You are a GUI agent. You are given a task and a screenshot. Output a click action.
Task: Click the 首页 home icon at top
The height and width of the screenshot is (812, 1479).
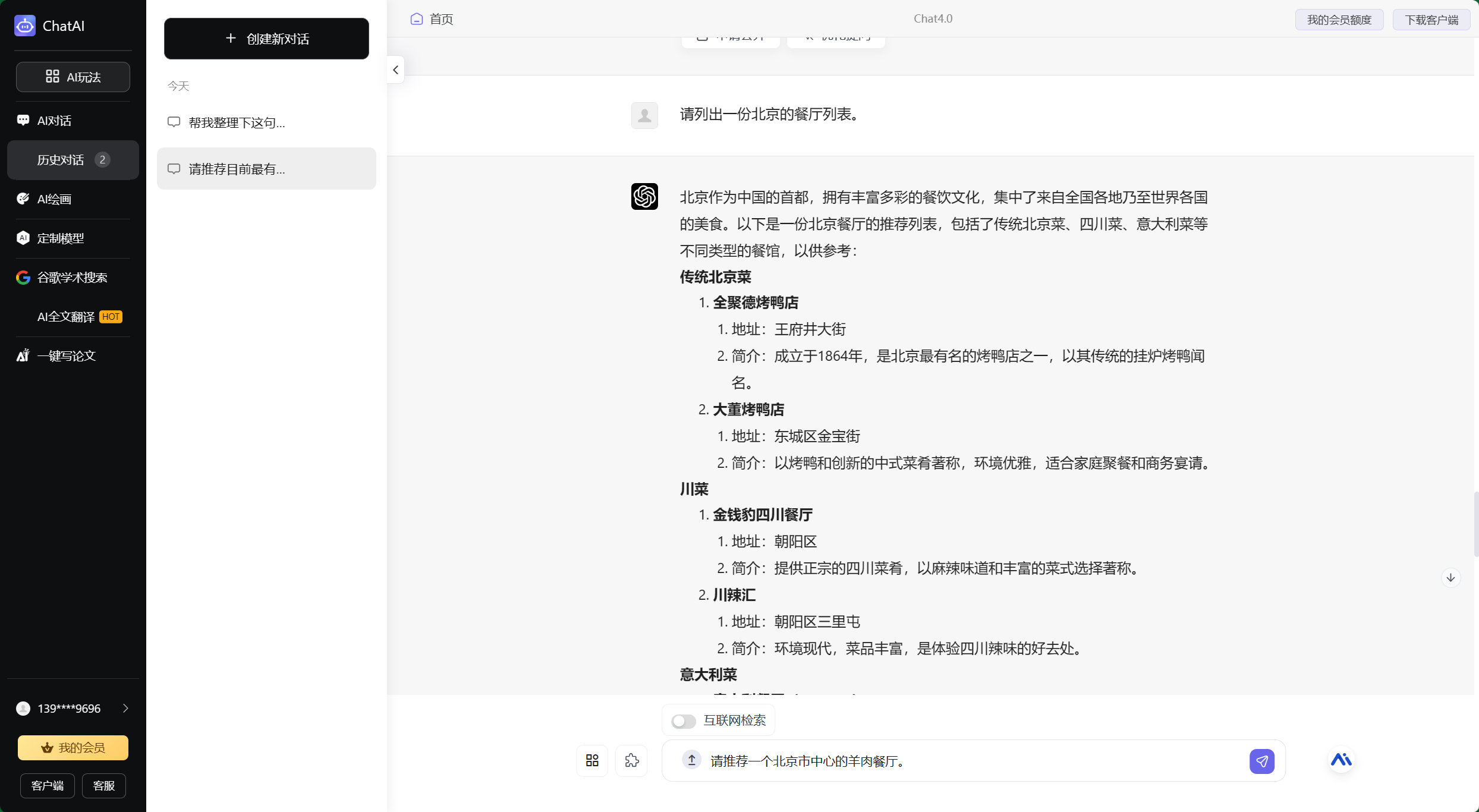(x=416, y=18)
